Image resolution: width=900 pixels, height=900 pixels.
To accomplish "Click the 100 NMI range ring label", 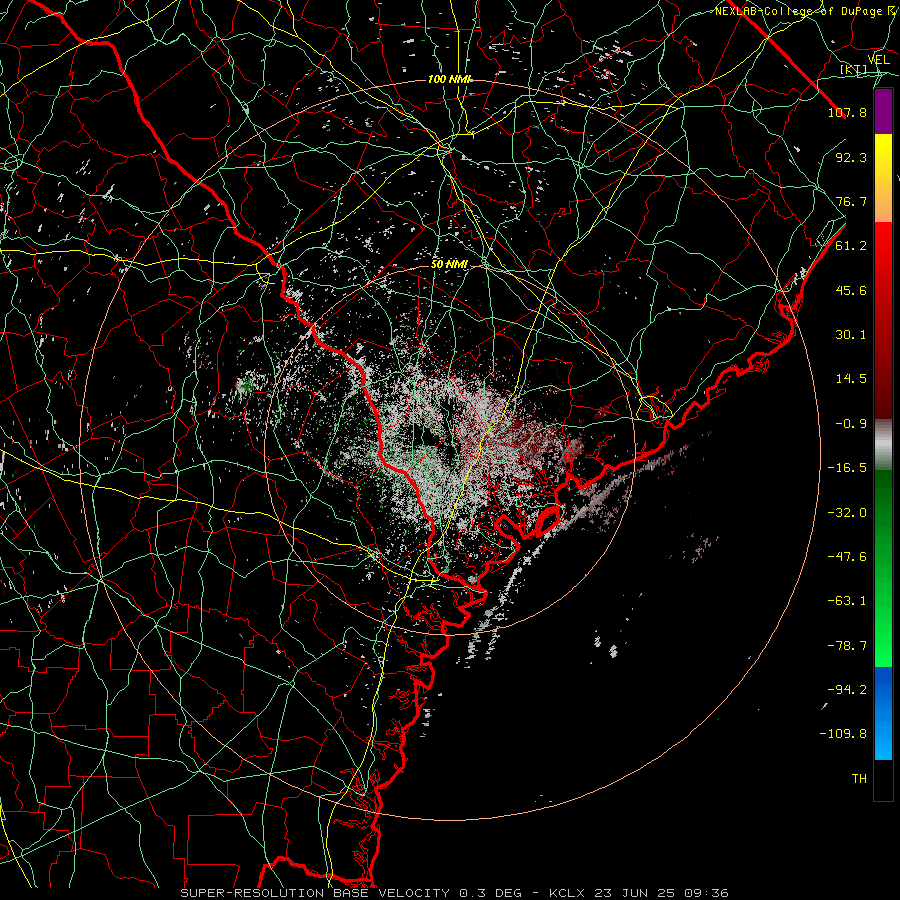I will click(x=449, y=79).
